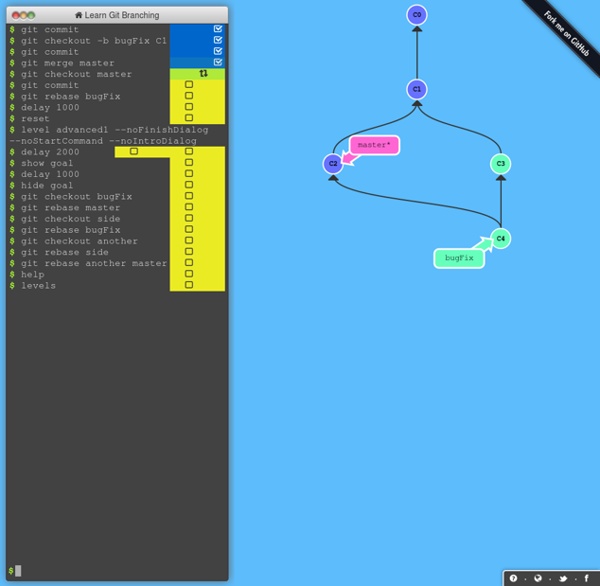This screenshot has height=586, width=600.
Task: Click the pink master* branch label
Action: [x=374, y=145]
